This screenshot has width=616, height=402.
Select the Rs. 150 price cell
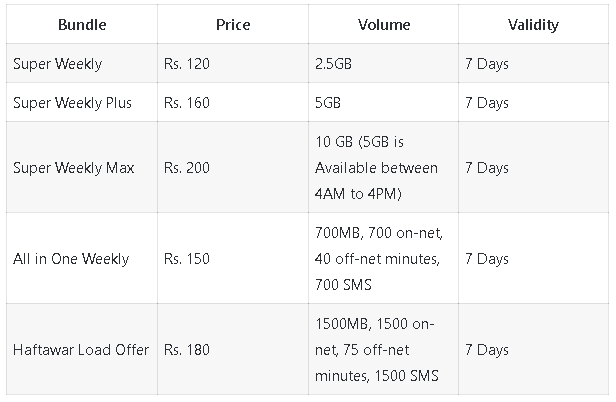(x=187, y=259)
